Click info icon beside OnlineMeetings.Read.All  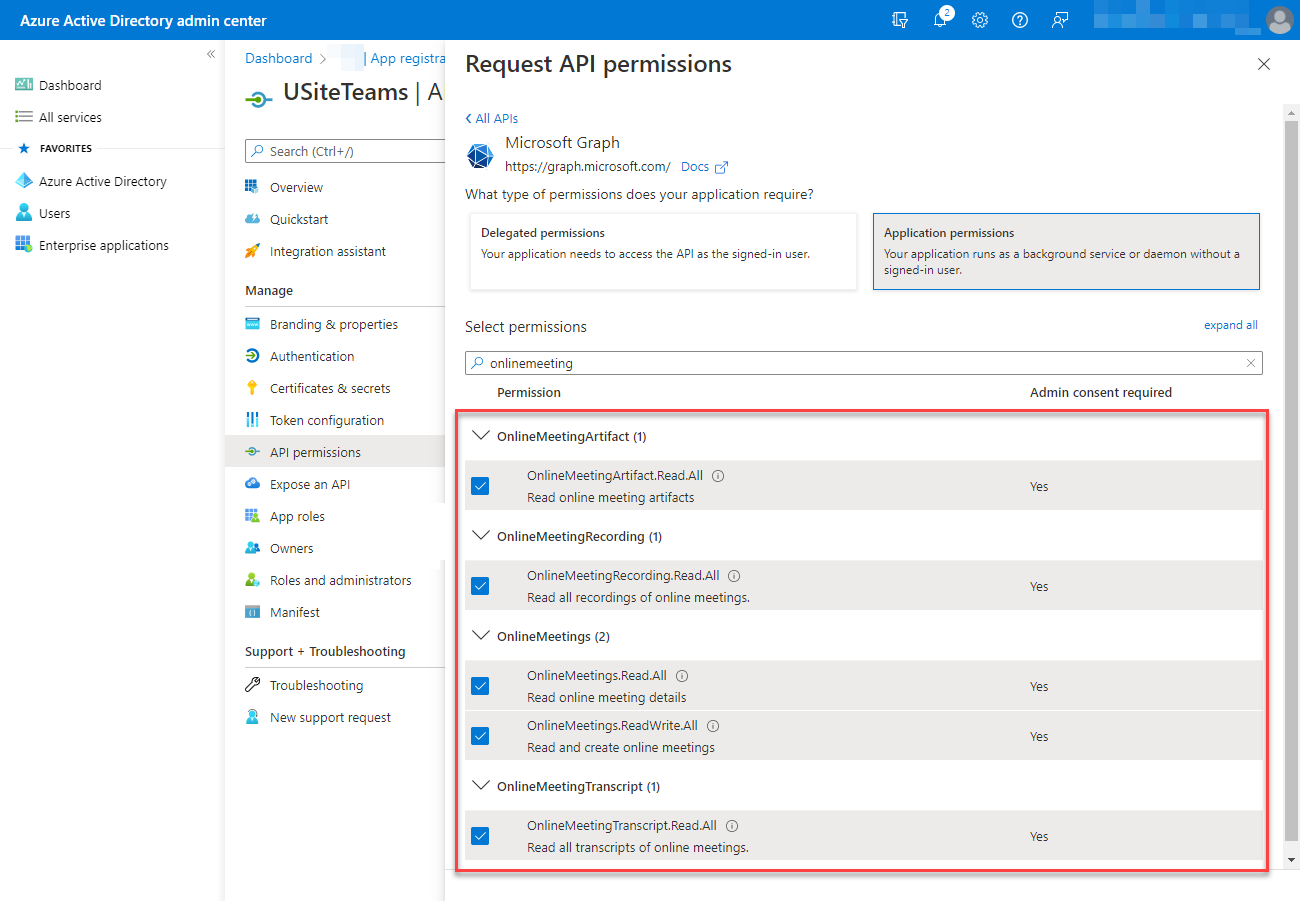point(682,676)
